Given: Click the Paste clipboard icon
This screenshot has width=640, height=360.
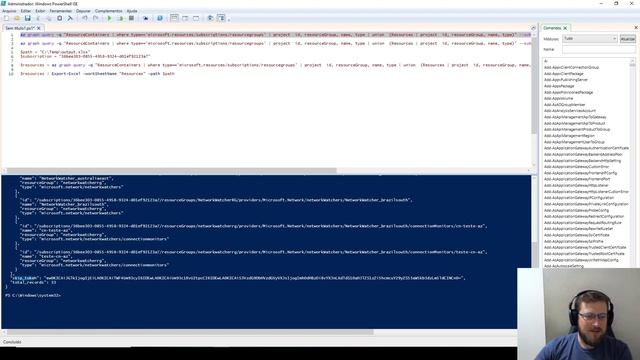Looking at the screenshot, I should click(x=60, y=18).
